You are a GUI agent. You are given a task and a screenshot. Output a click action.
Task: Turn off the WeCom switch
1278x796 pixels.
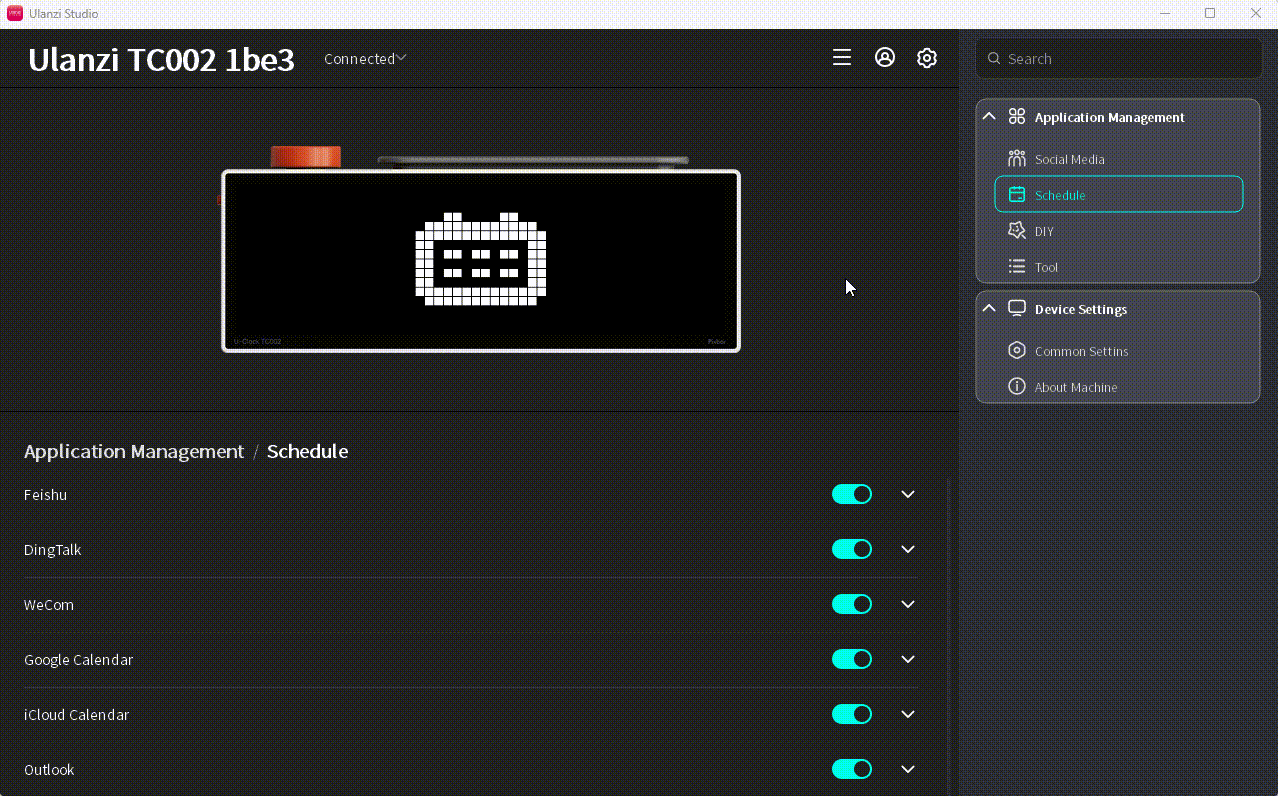tap(852, 604)
